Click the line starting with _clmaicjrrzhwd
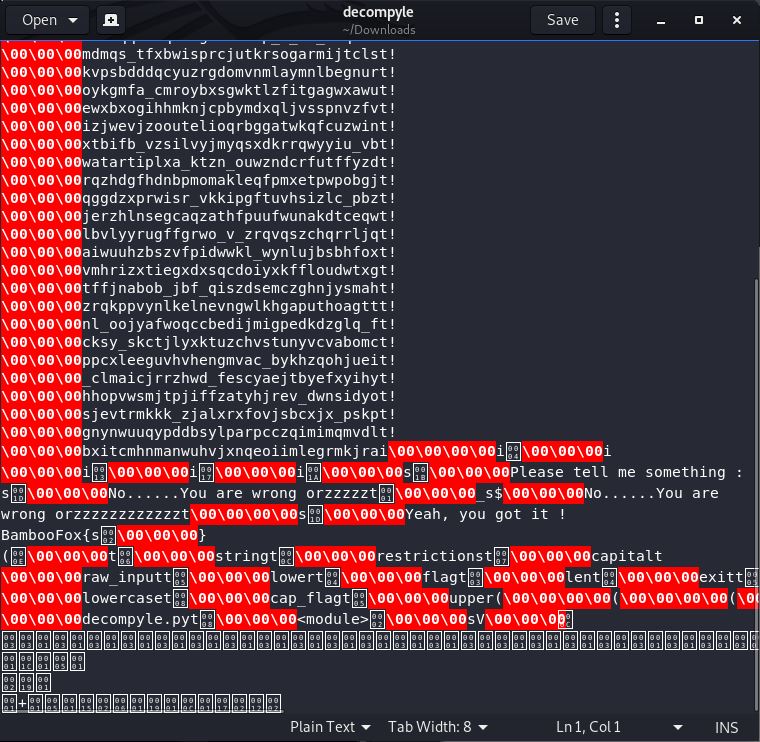Screen dimensions: 760x742 198,378
